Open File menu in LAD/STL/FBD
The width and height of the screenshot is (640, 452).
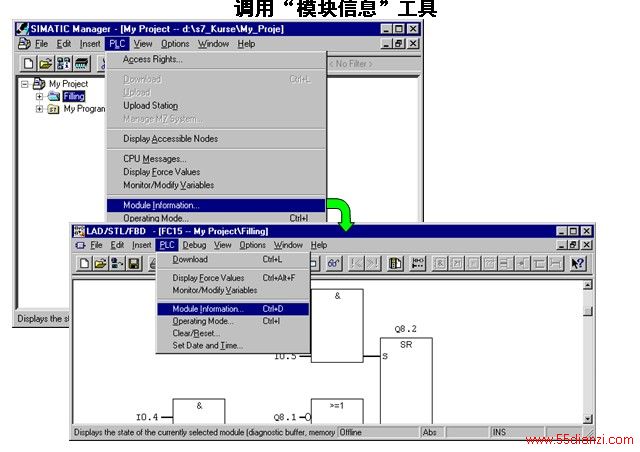[96, 245]
